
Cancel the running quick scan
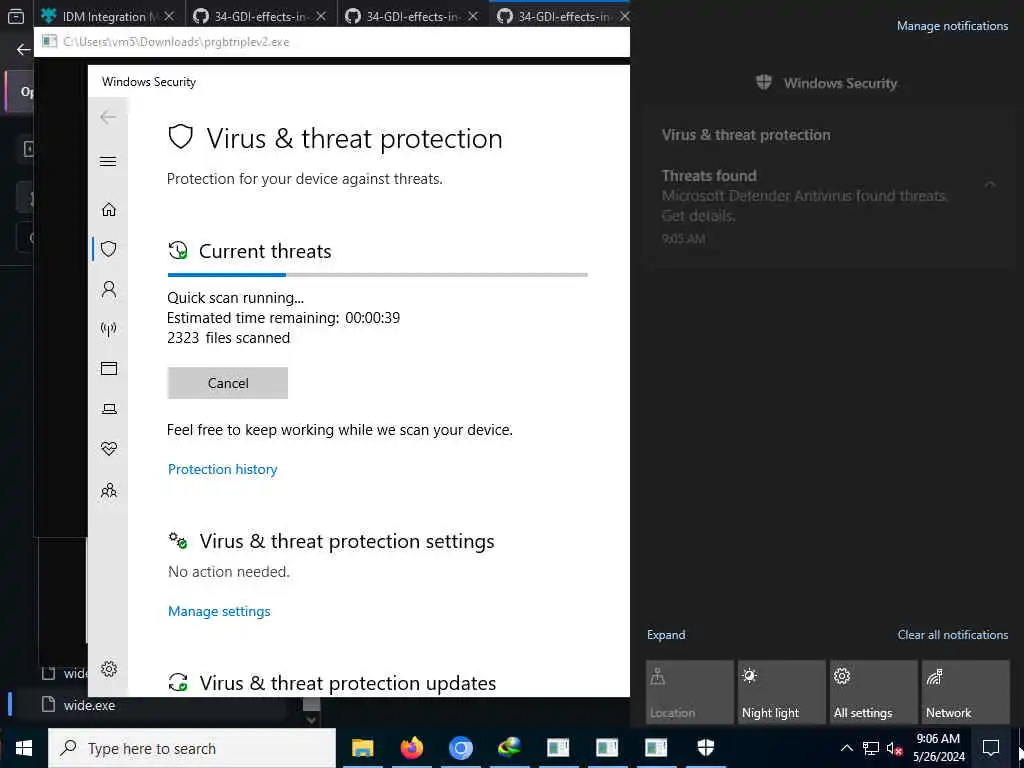227,383
